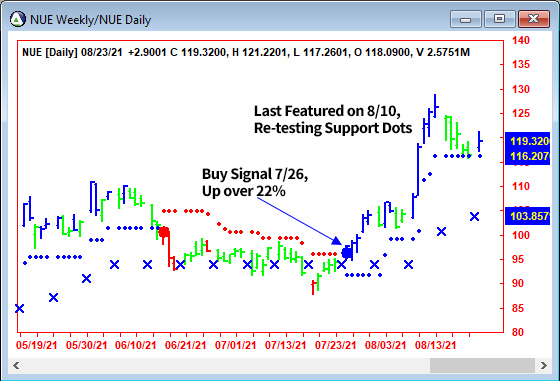This screenshot has height=381, width=560.
Task: Click the 95 price axis label
Action: coord(518,260)
